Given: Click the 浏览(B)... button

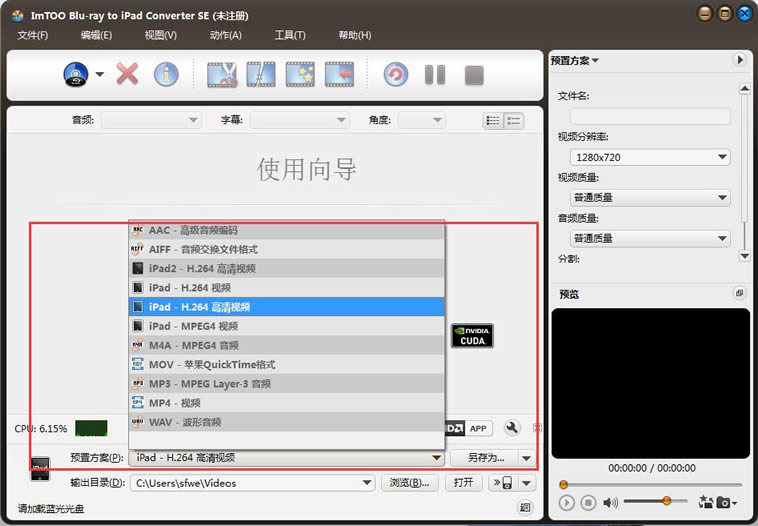Looking at the screenshot, I should [x=409, y=482].
